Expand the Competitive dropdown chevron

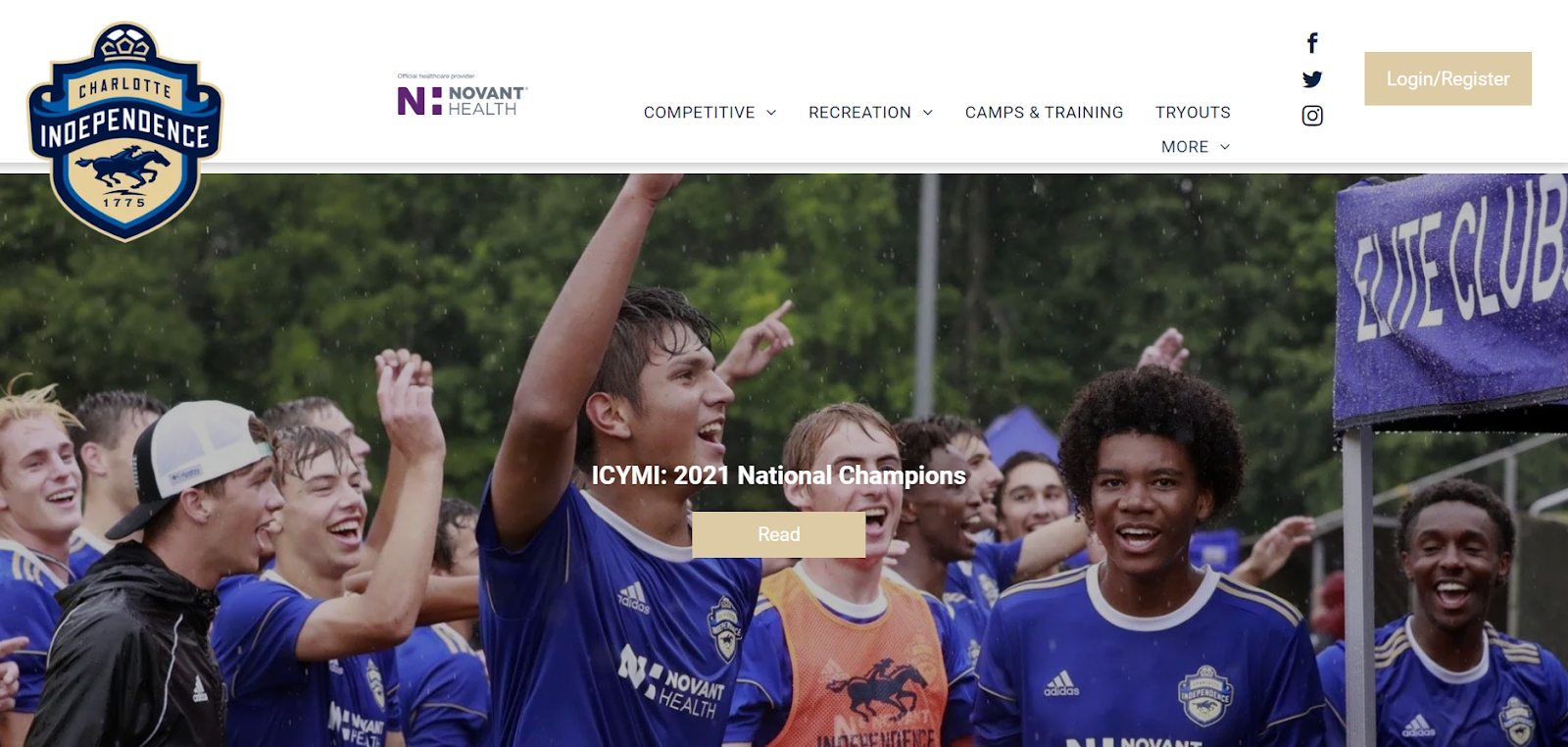click(771, 113)
